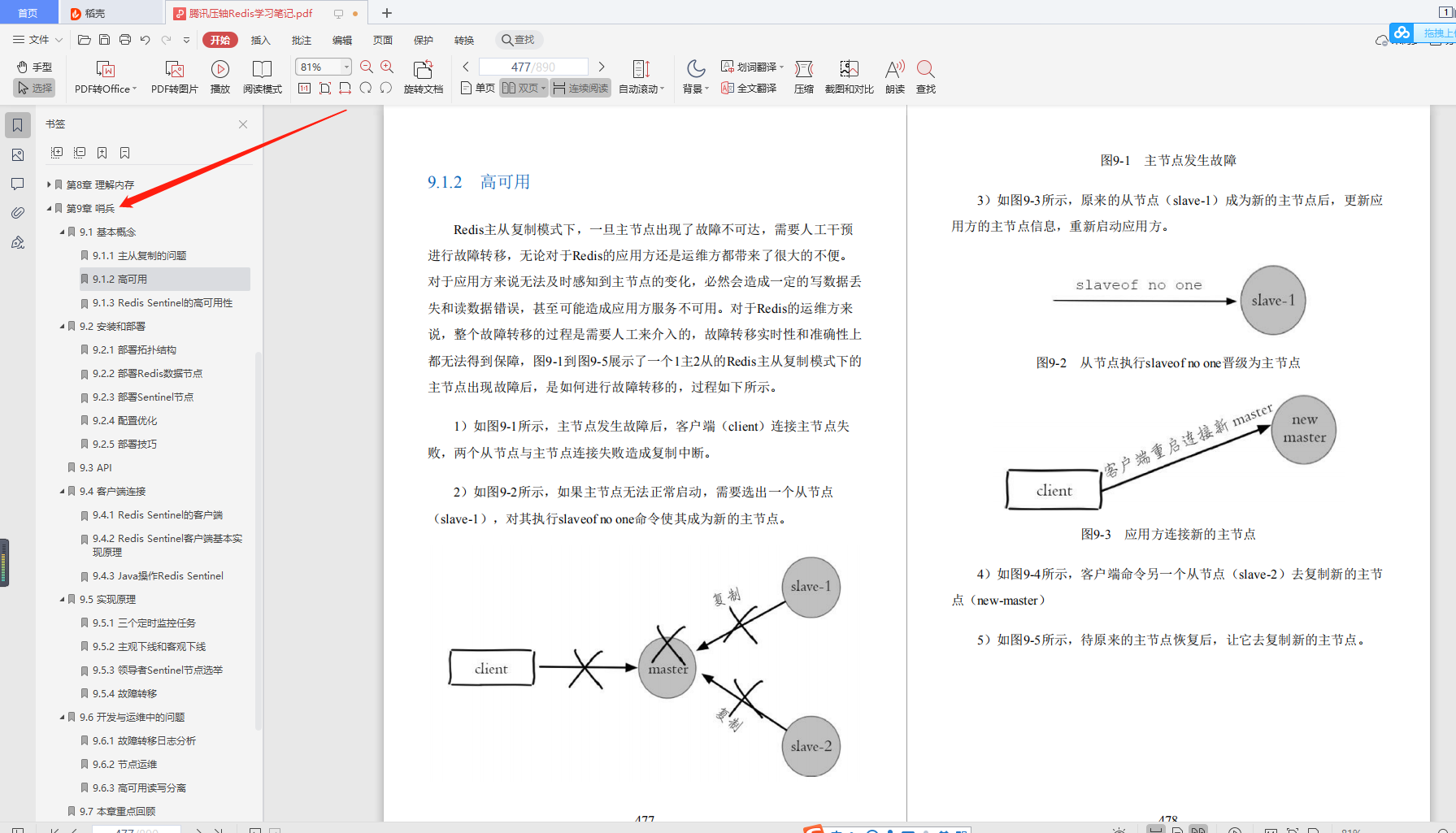Viewport: 1456px width, 833px height.
Task: Collapse all bookmarks in panel
Action: pyautogui.click(x=80, y=153)
